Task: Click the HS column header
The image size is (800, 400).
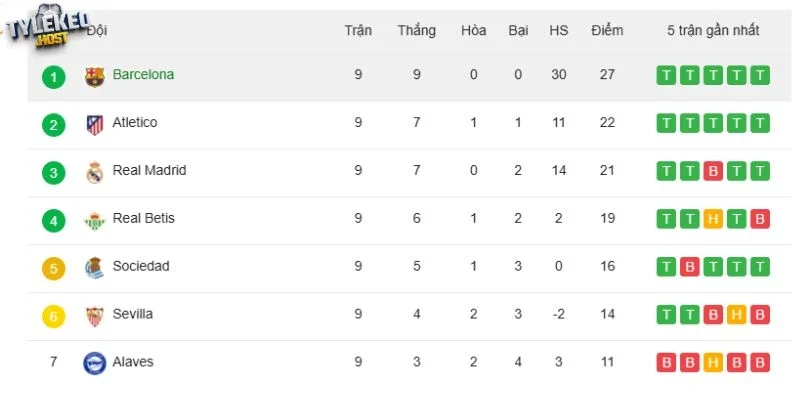Action: click(x=559, y=31)
